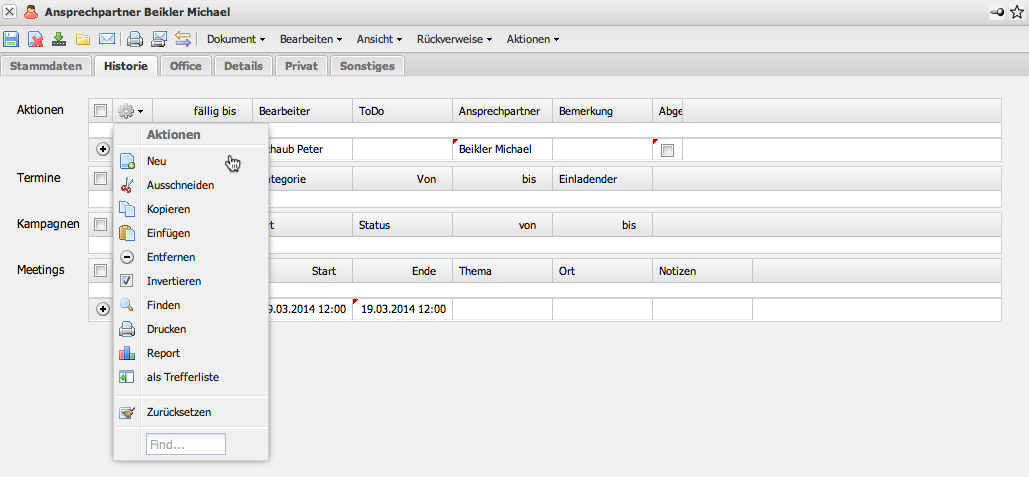Image resolution: width=1029 pixels, height=477 pixels.
Task: Click the Ort column header
Action: 602,271
